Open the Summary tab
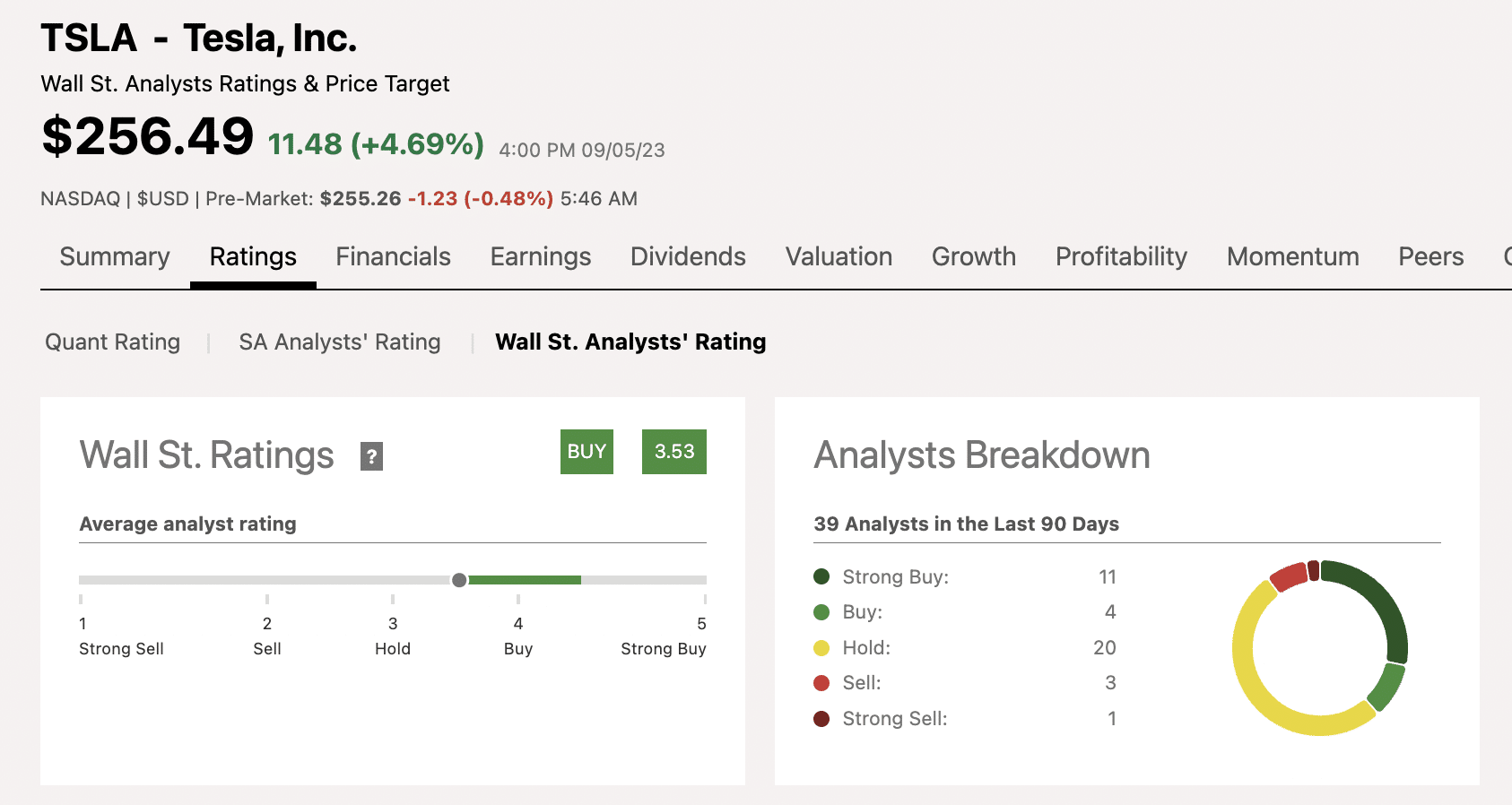Image resolution: width=1512 pixels, height=805 pixels. pos(115,257)
